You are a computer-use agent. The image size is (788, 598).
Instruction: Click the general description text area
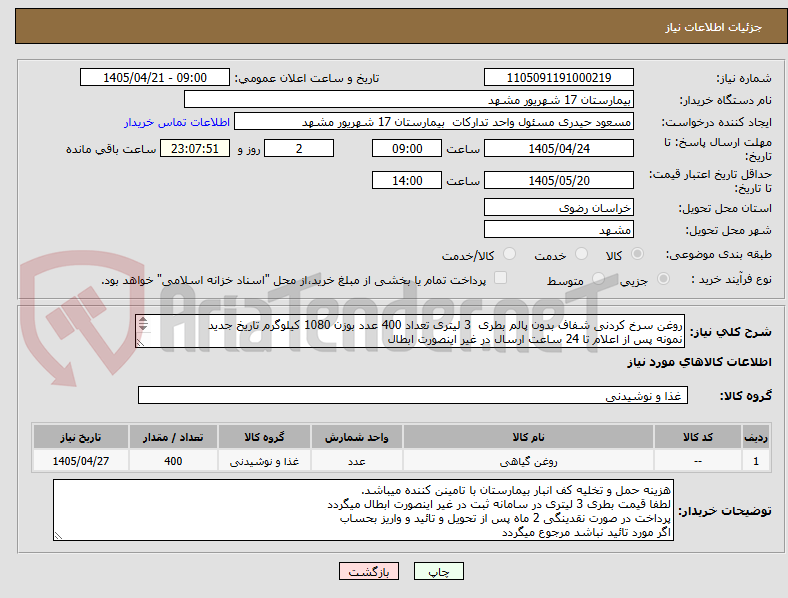pyautogui.click(x=410, y=331)
